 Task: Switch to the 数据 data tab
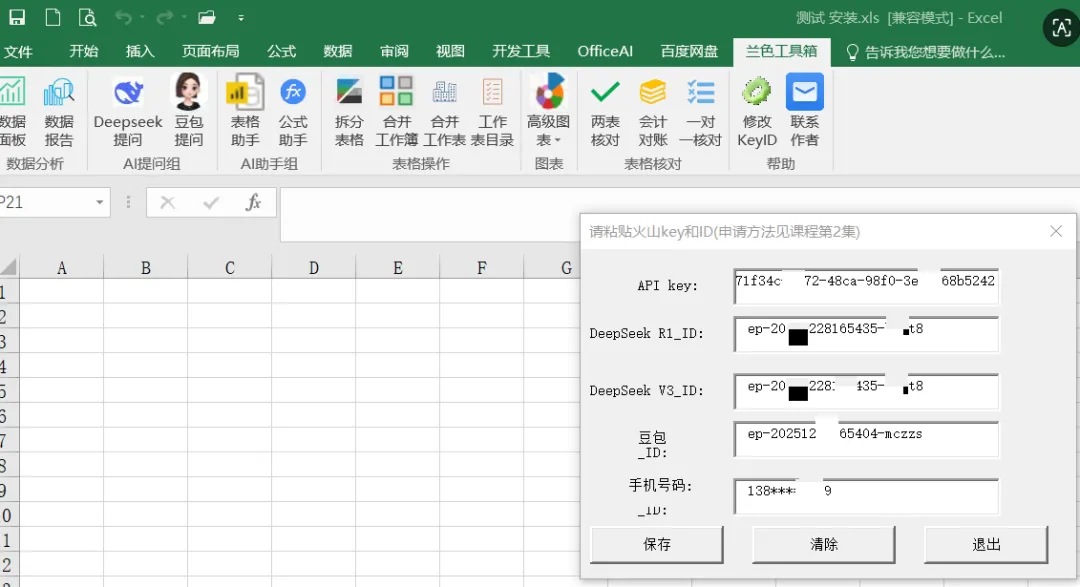click(x=338, y=52)
